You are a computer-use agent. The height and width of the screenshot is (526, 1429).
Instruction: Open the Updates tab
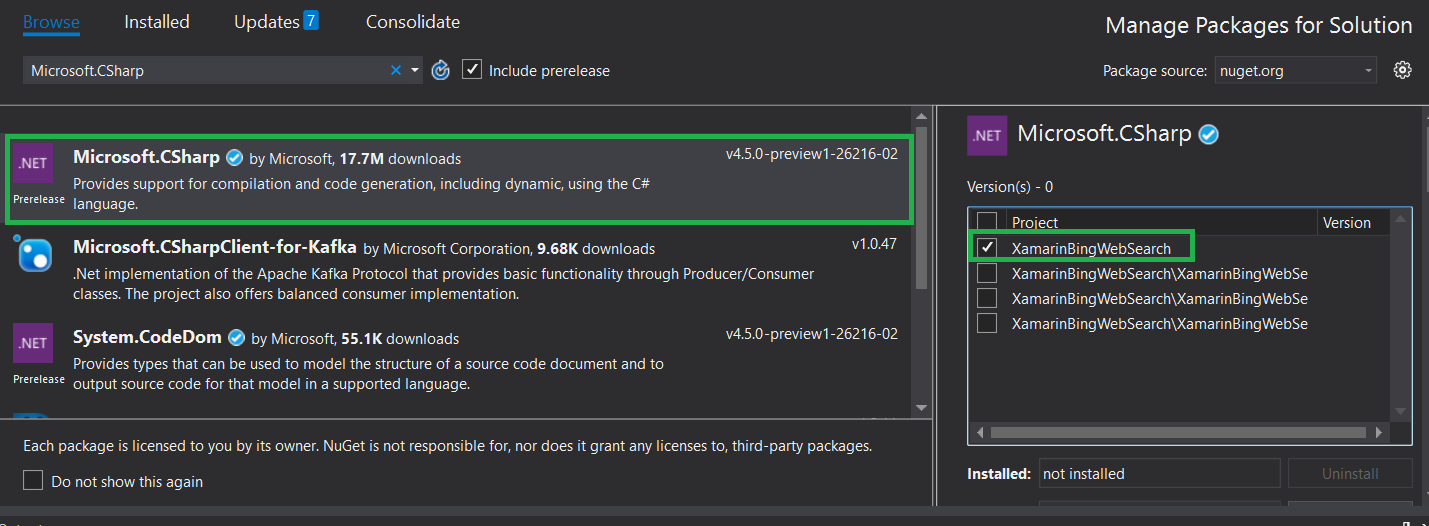point(267,21)
